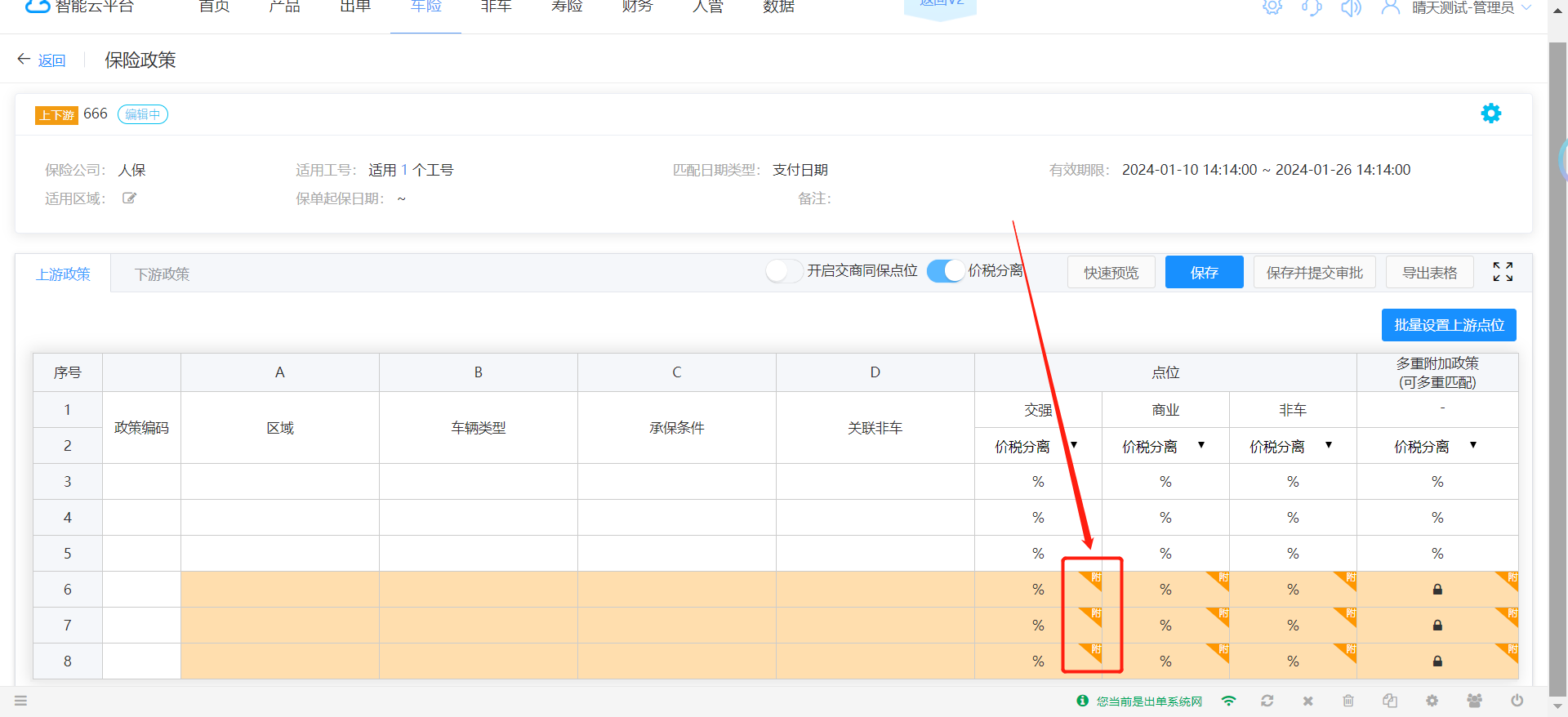The width and height of the screenshot is (1568, 717).
Task: Click the 非车 percent cell in row 5
Action: coord(1293,554)
